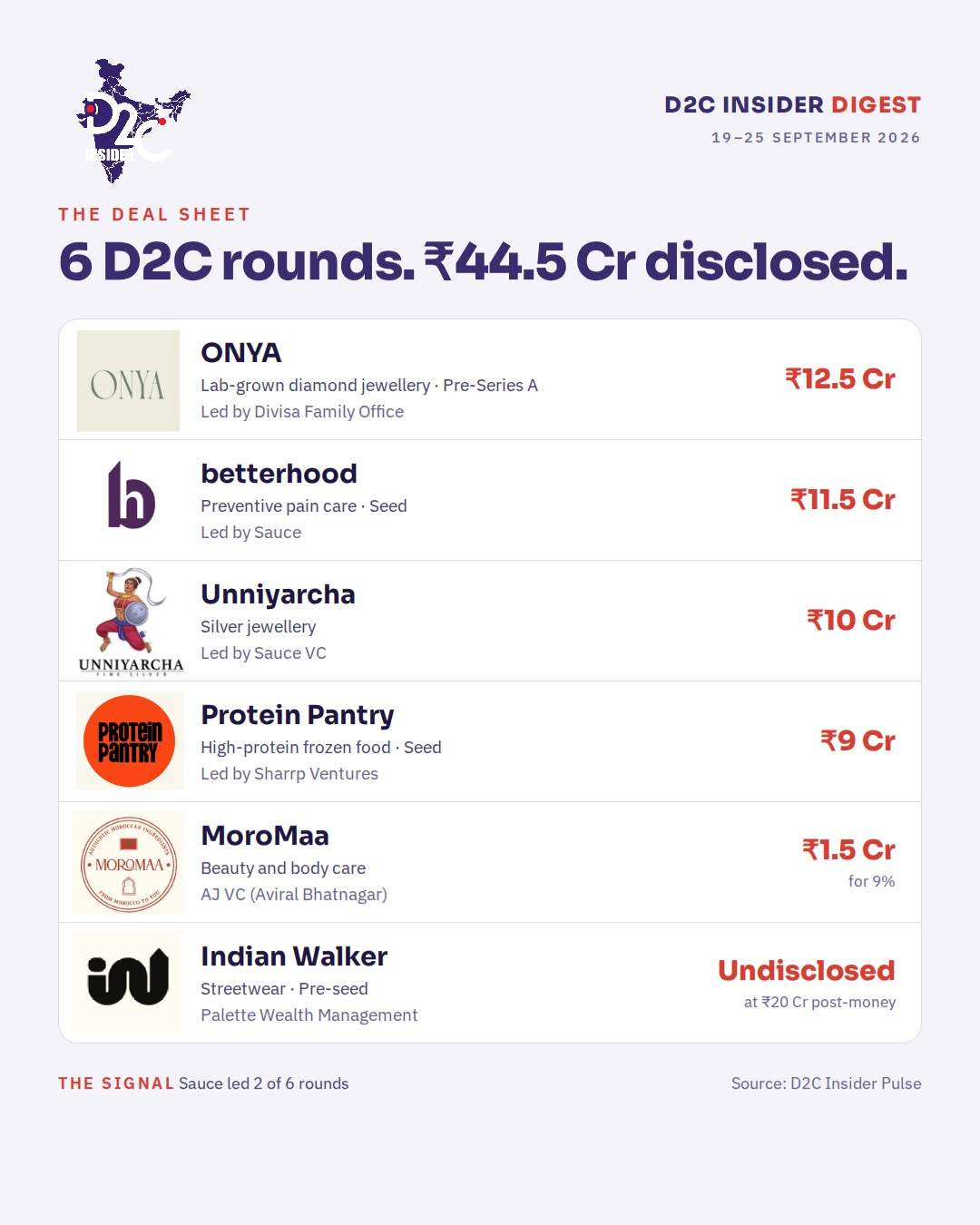The image size is (980, 1225).
Task: Click the betterhood purple b logo
Action: point(131,495)
